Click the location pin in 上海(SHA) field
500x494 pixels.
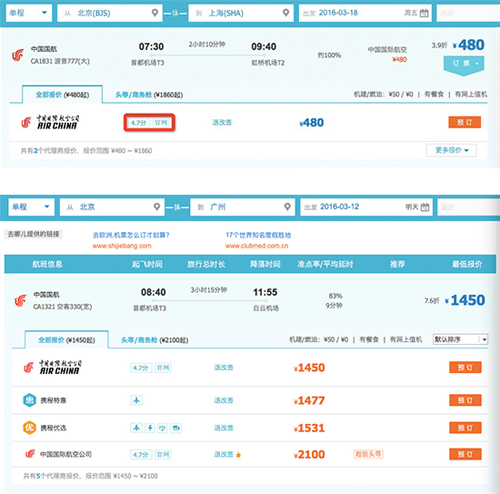coord(286,13)
